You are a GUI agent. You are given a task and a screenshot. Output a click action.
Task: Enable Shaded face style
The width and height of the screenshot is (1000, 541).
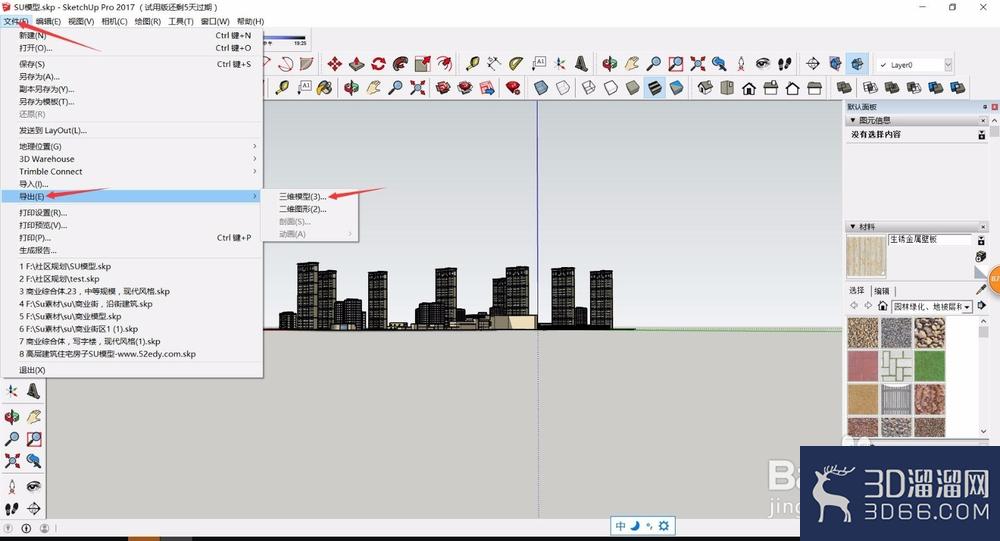pos(633,88)
